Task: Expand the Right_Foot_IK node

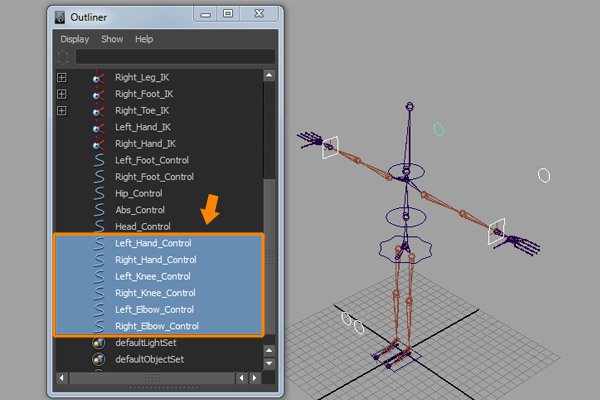Action: pyautogui.click(x=62, y=94)
